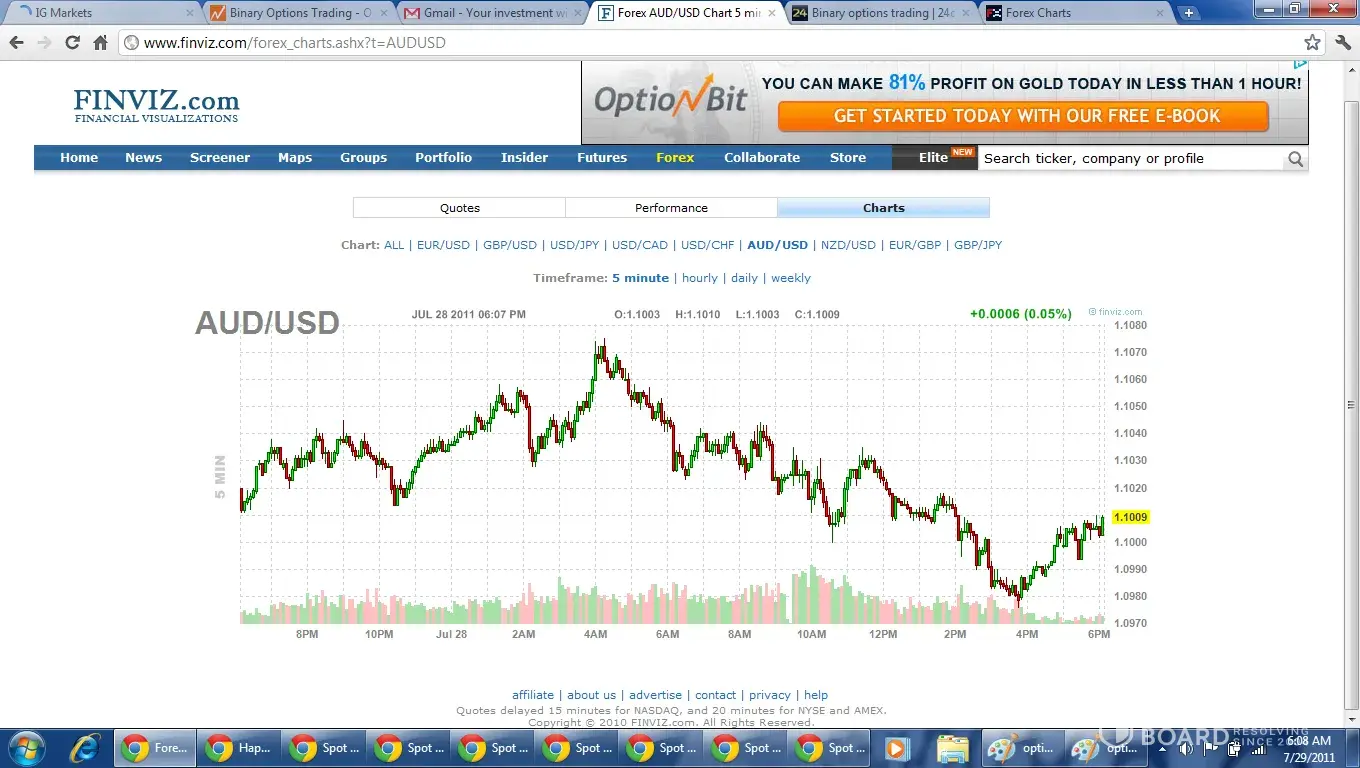1360x768 pixels.
Task: Open Insider in the navigation bar
Action: tap(525, 157)
